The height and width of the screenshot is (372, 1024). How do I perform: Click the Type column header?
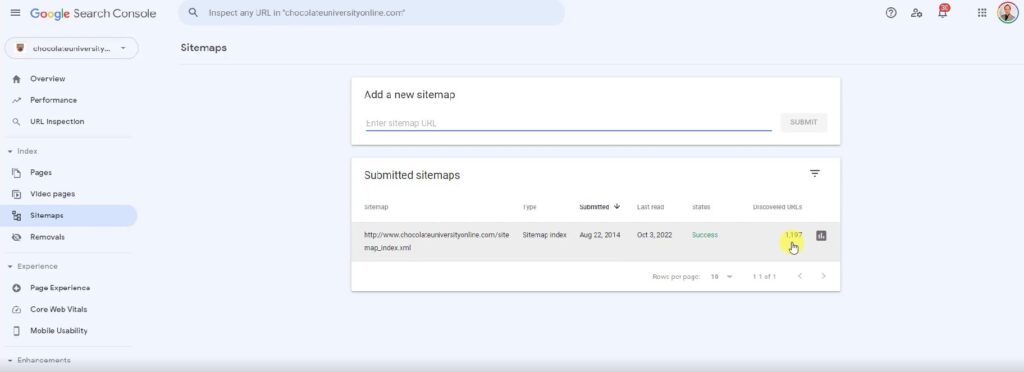click(x=529, y=207)
